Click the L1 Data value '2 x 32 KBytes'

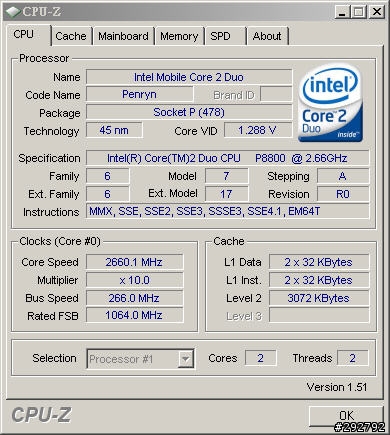319,262
